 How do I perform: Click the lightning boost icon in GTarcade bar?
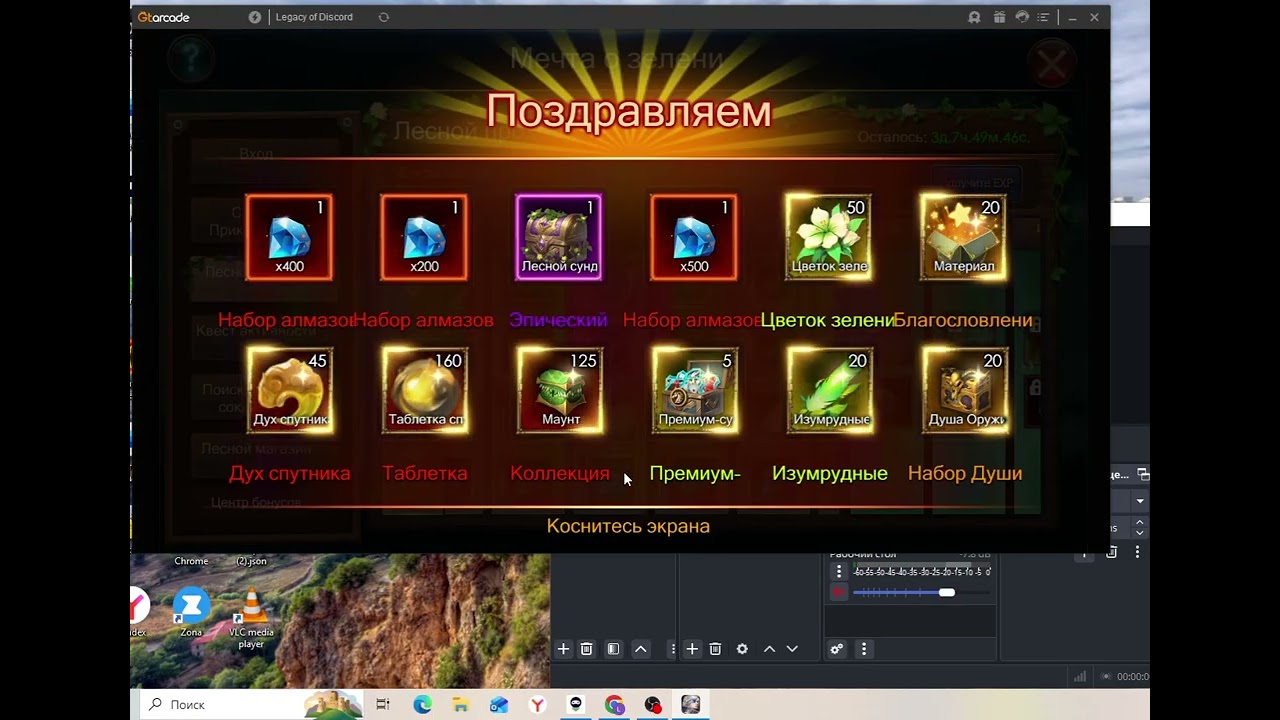tap(255, 17)
